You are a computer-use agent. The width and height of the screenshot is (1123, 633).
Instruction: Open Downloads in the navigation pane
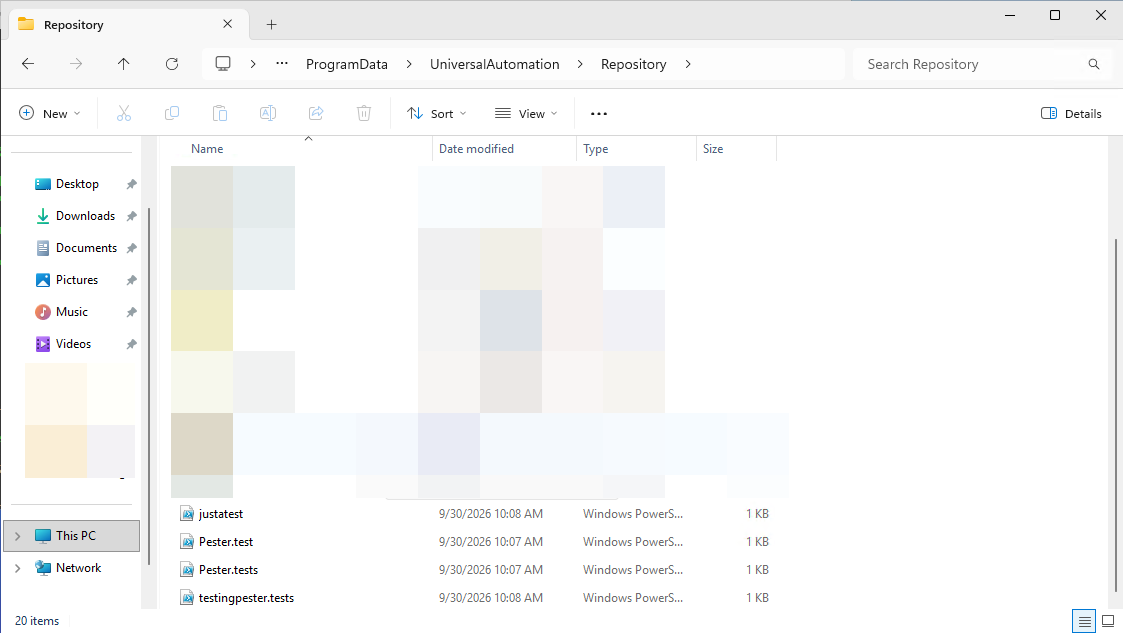point(85,216)
